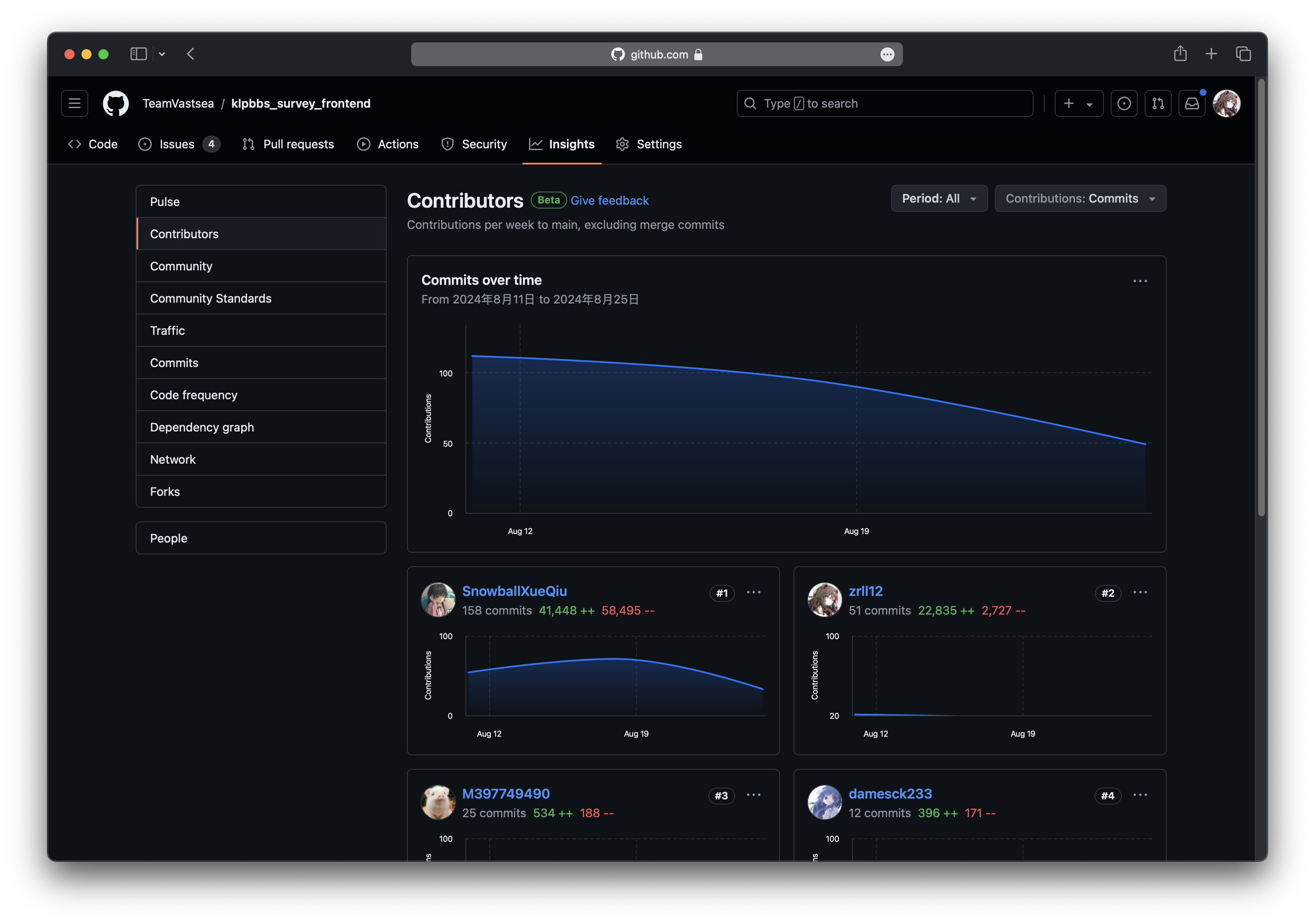
Task: Open the notifications inbox icon
Action: tap(1192, 103)
